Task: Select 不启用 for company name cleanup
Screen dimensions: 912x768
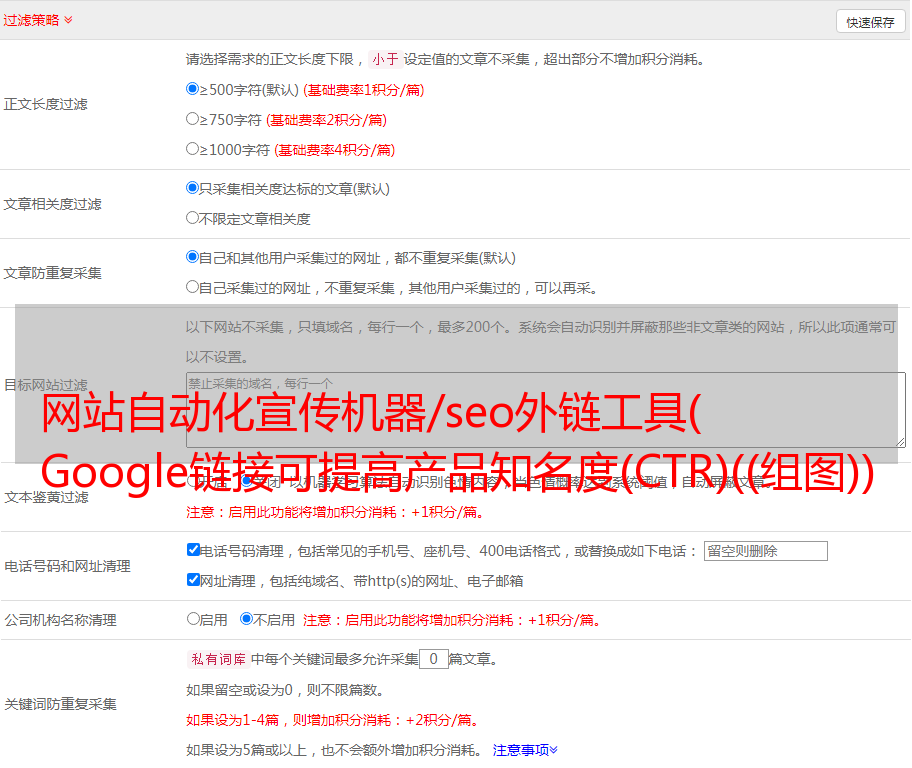Action: click(246, 619)
